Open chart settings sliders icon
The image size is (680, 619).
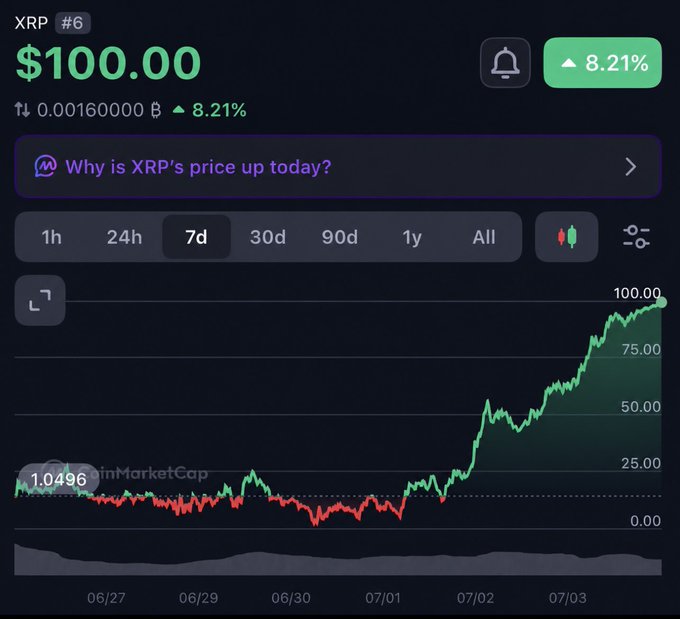point(636,237)
